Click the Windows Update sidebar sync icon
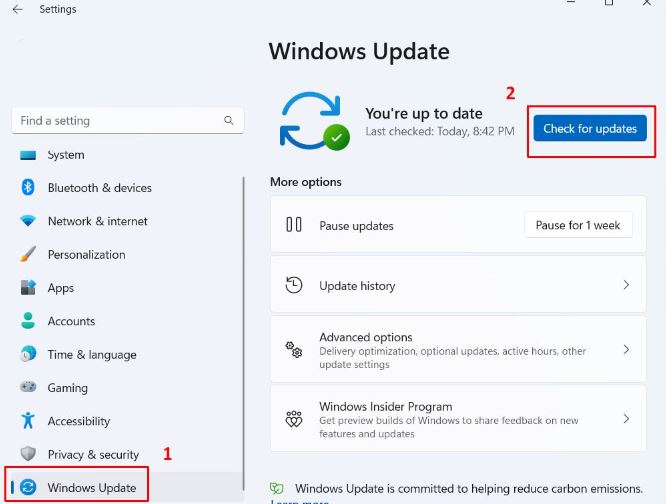This screenshot has width=666, height=504. [x=28, y=487]
